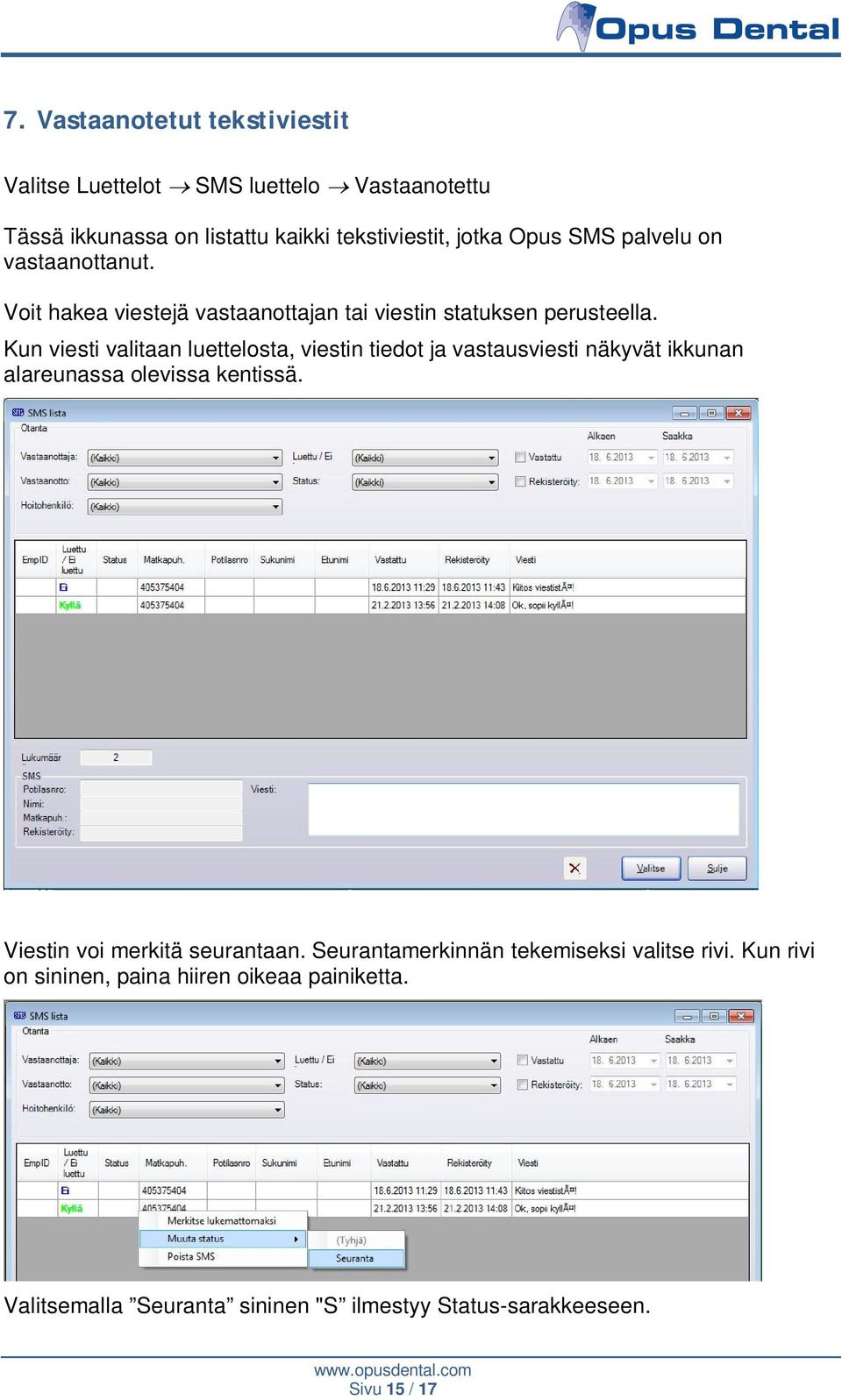
Task: Open the www.opusdental.com link
Action: point(393,1370)
